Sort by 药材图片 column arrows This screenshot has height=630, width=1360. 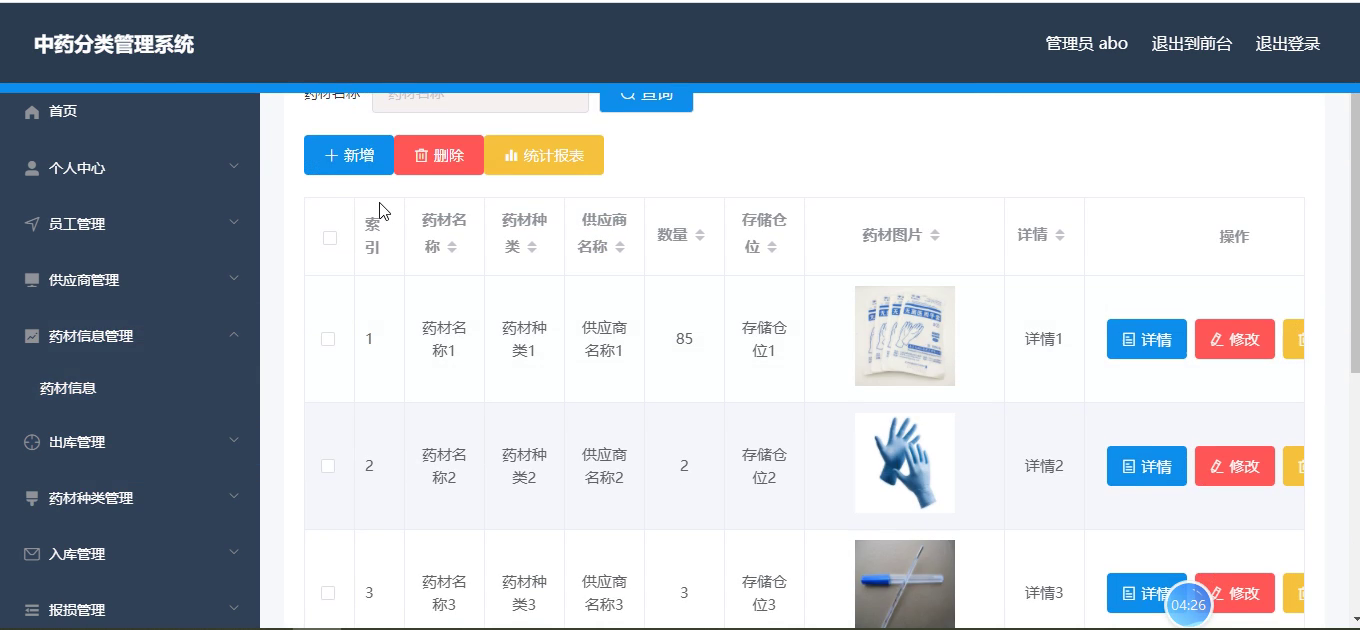935,235
